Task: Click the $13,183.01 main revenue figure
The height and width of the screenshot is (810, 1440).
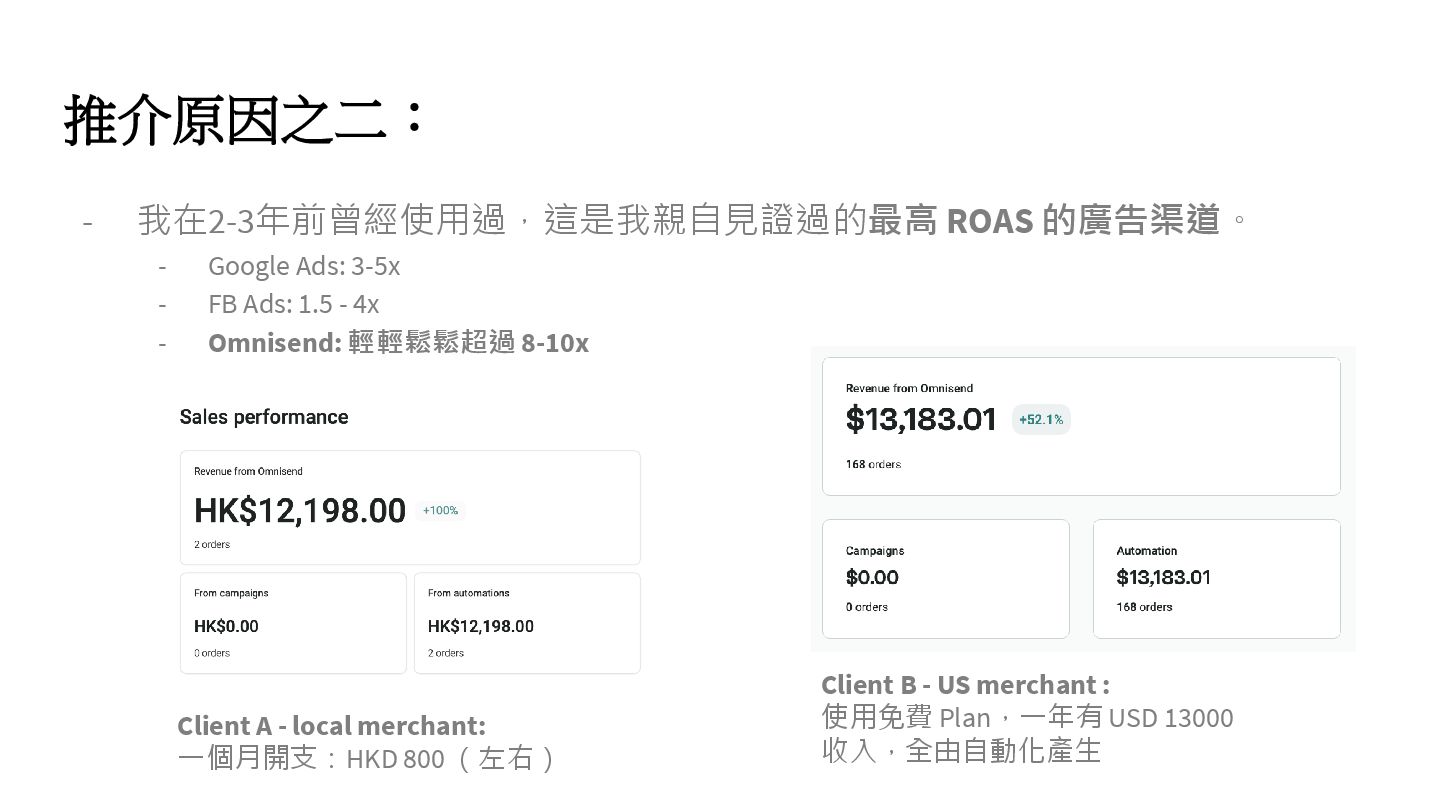Action: point(921,419)
